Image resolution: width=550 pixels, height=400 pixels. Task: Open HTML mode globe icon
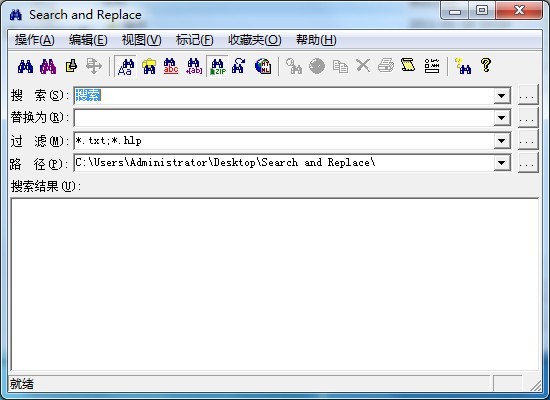pos(263,66)
